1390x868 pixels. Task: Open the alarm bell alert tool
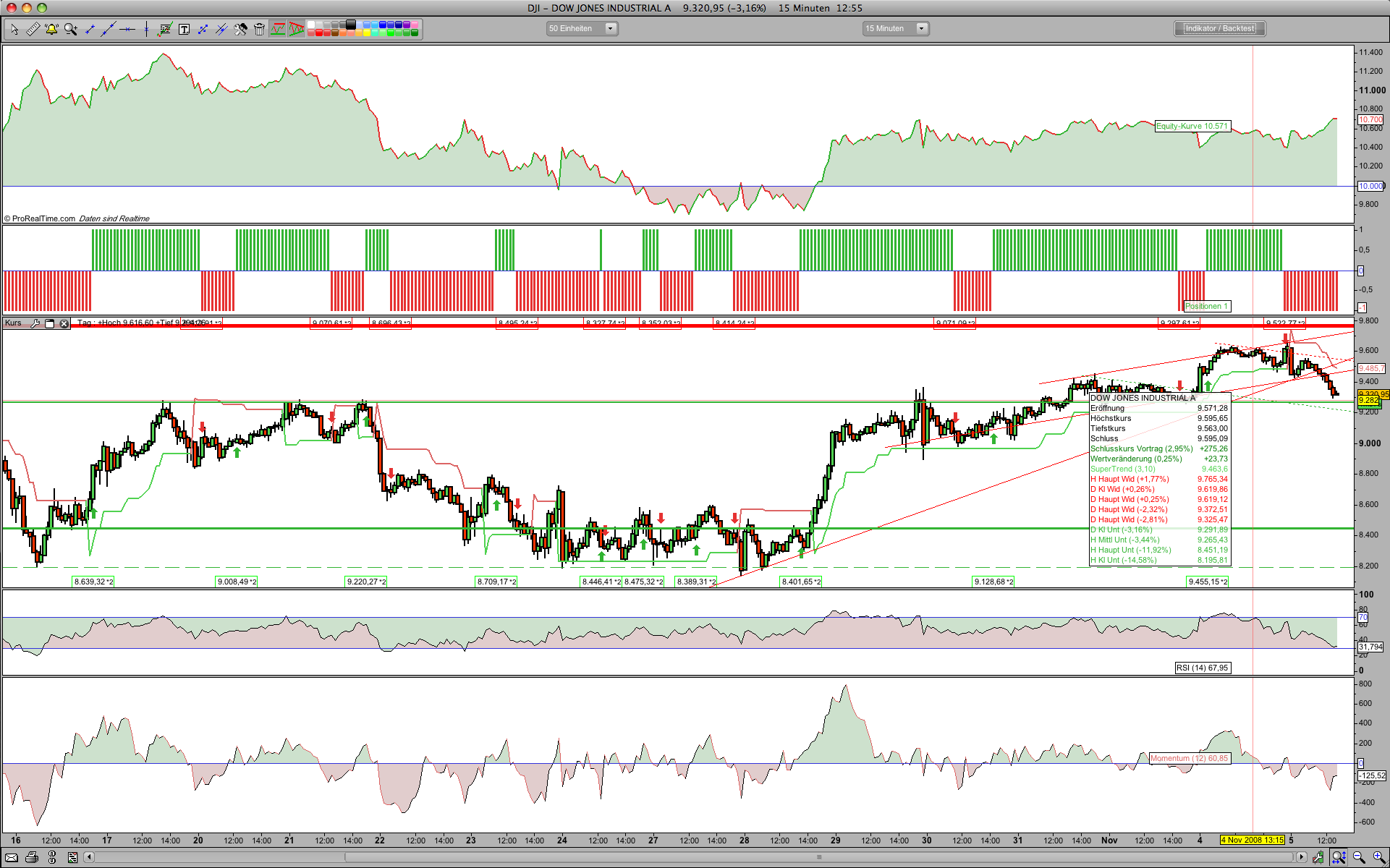51,29
